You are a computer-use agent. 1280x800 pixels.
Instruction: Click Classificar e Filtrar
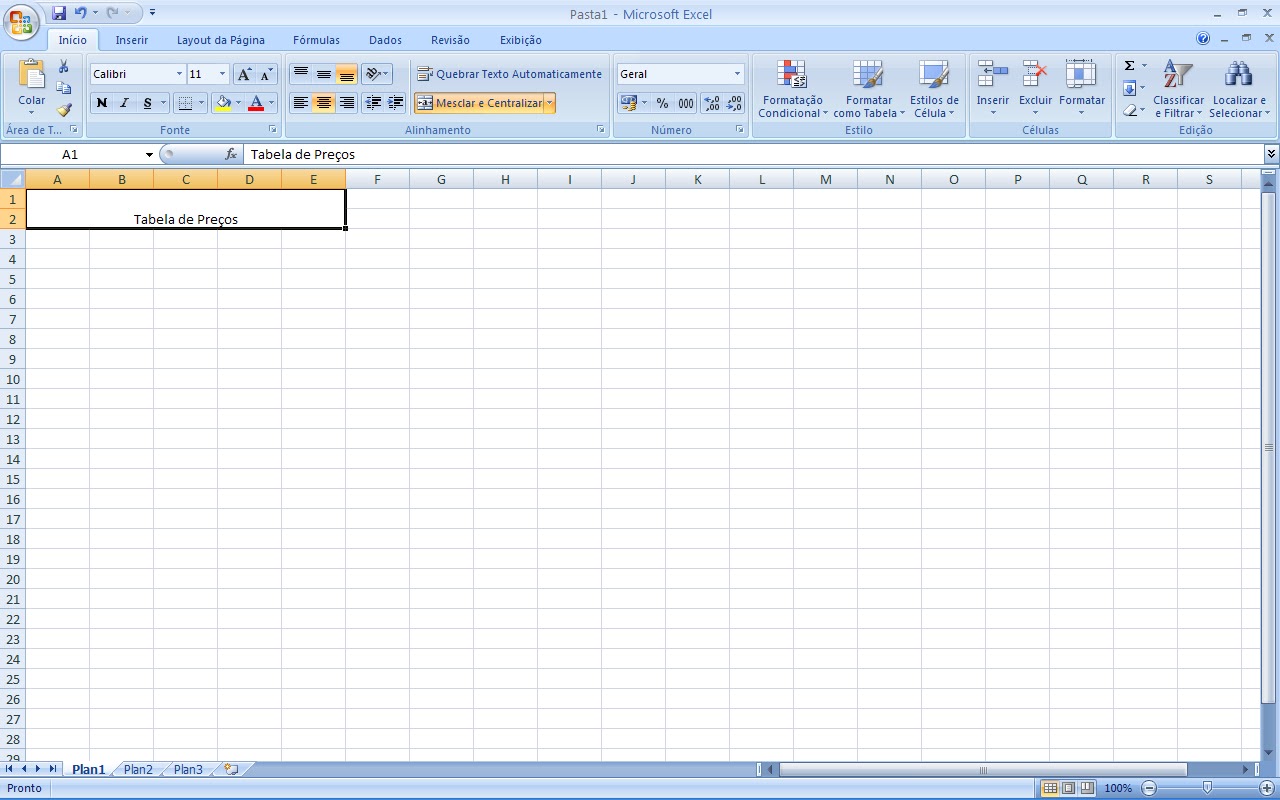click(1178, 89)
